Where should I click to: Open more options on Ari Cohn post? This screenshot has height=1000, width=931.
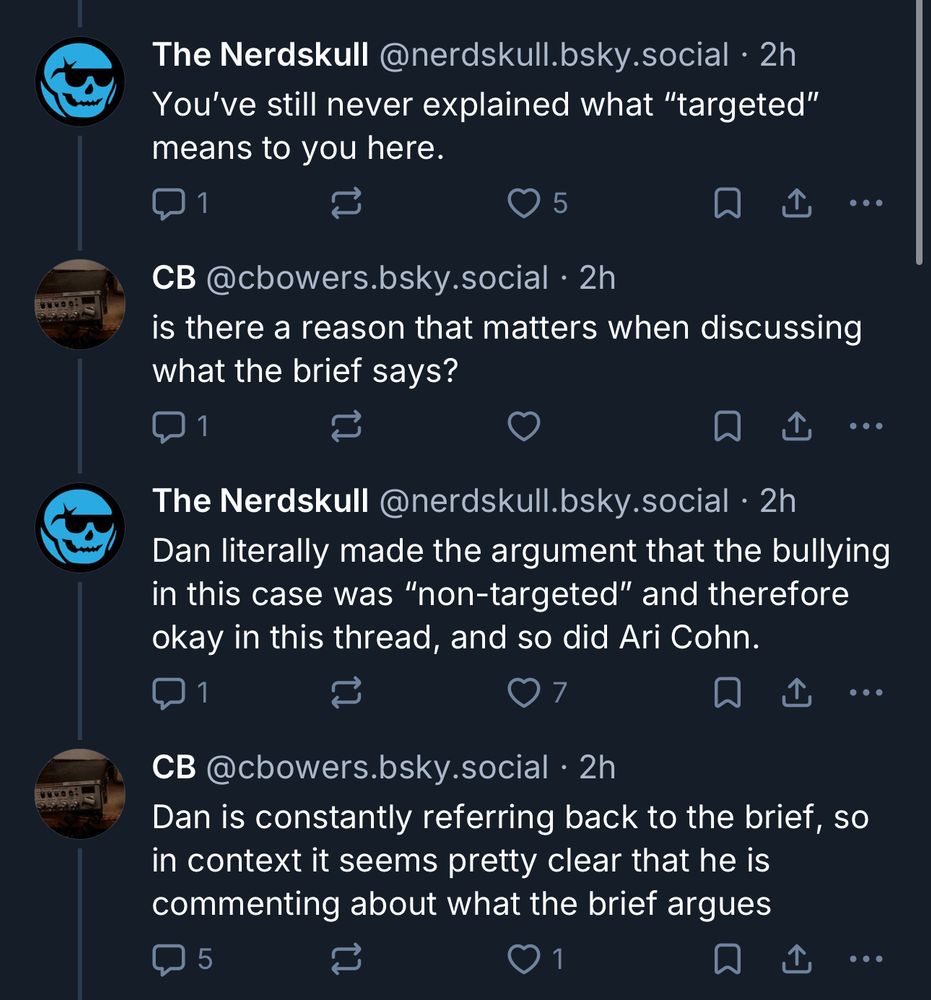[x=865, y=691]
